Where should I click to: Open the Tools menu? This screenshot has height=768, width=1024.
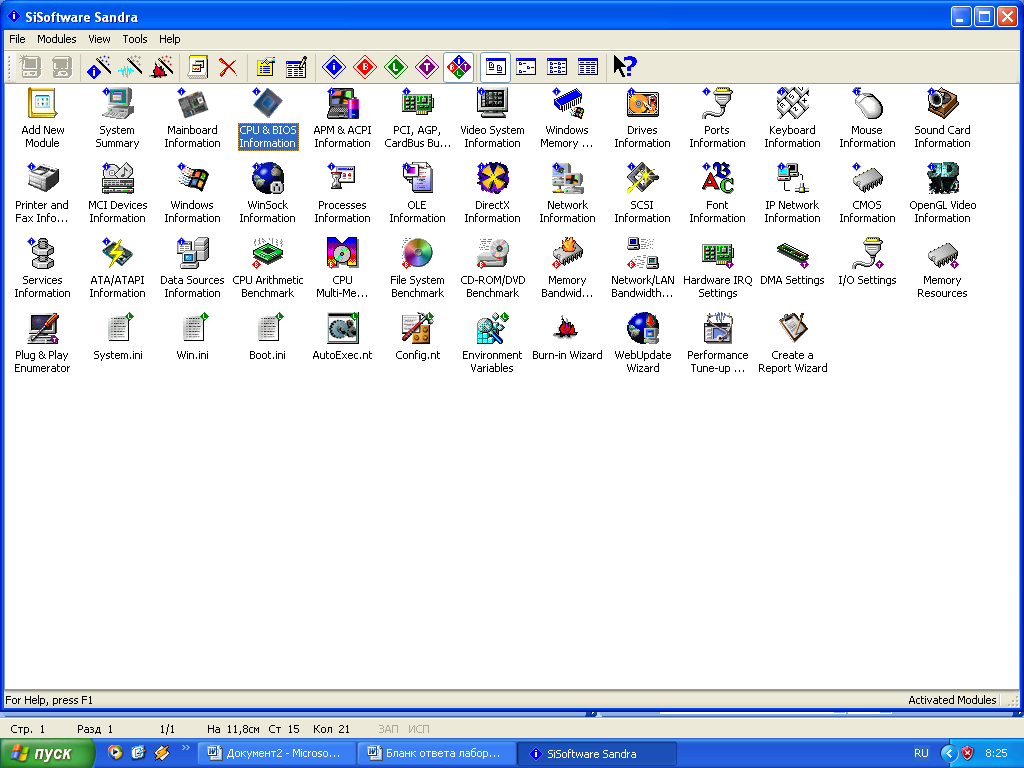pyautogui.click(x=135, y=39)
